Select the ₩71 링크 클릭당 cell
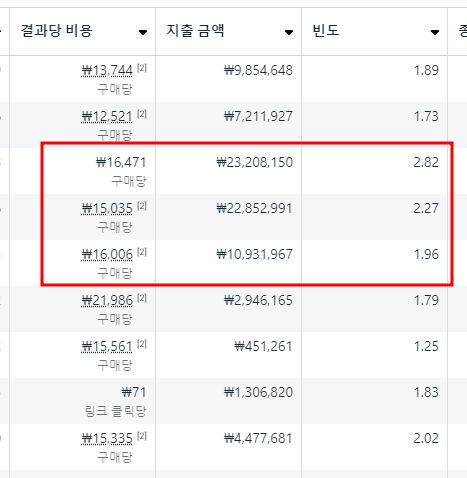The image size is (467, 478). [x=83, y=401]
